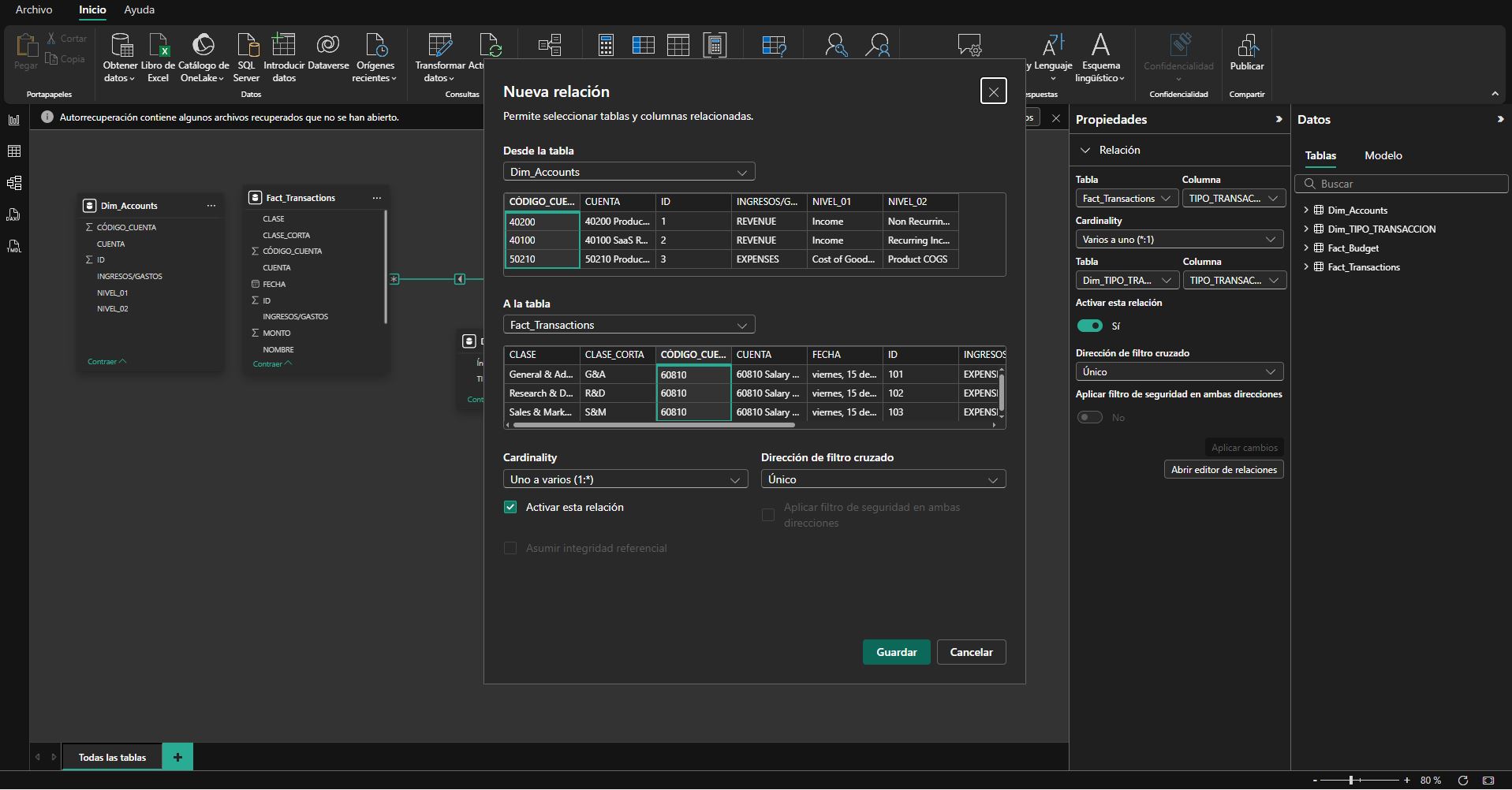Collapse the Relación section

(x=1085, y=150)
